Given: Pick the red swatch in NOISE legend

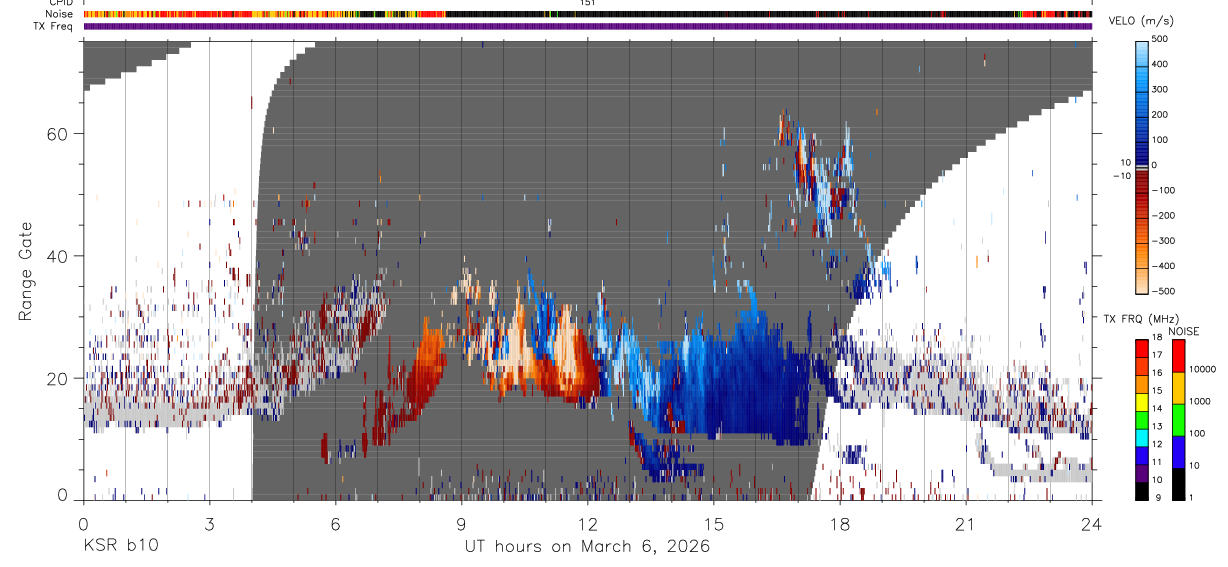Looking at the screenshot, I should 1179,355.
